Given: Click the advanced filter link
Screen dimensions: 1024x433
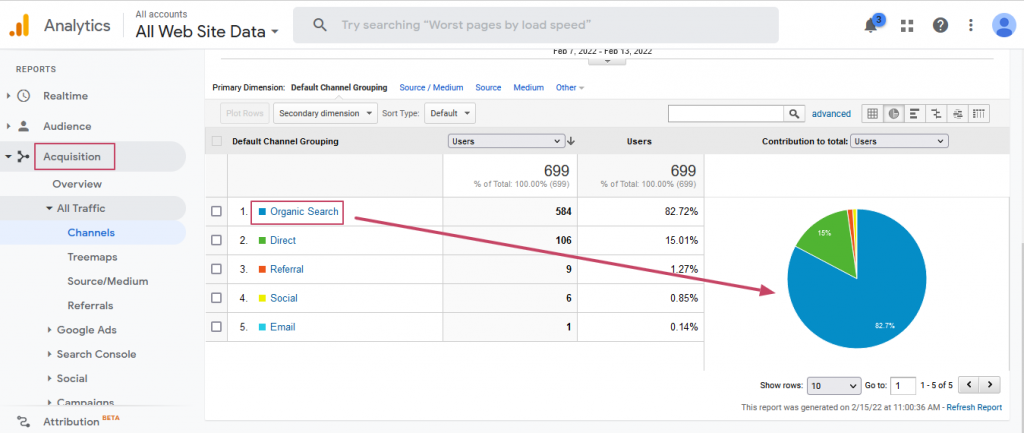Looking at the screenshot, I should pyautogui.click(x=831, y=114).
